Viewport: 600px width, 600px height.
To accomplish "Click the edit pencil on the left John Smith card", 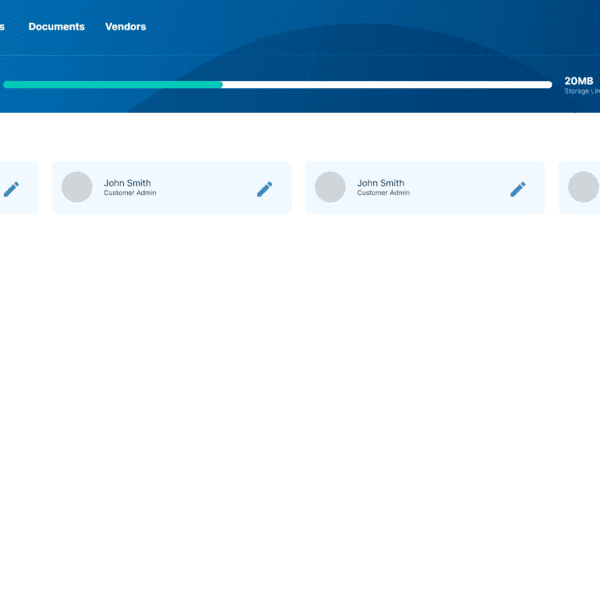I will click(264, 188).
